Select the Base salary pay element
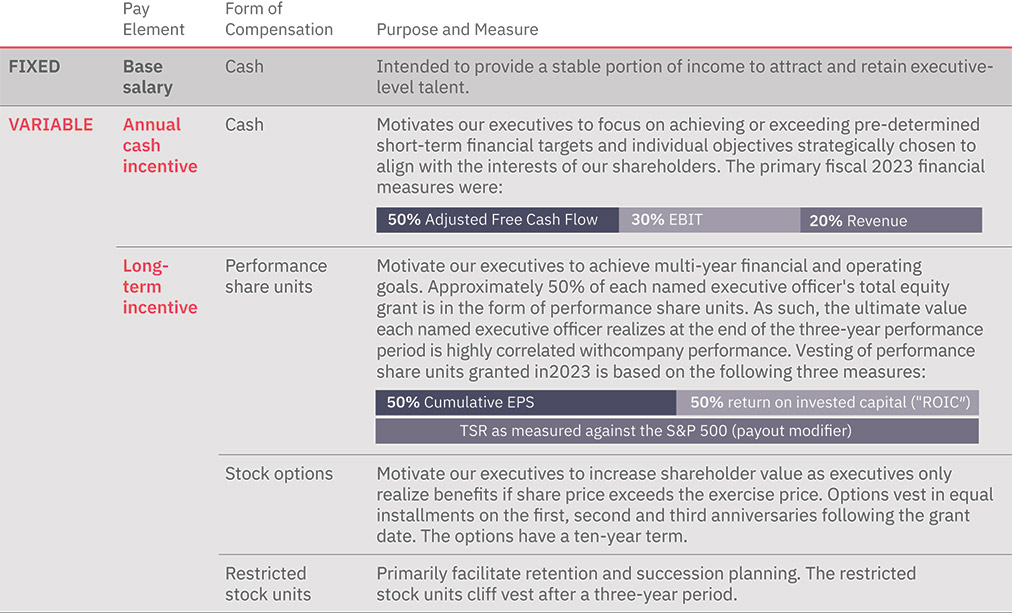1012x613 pixels. pyautogui.click(x=148, y=77)
